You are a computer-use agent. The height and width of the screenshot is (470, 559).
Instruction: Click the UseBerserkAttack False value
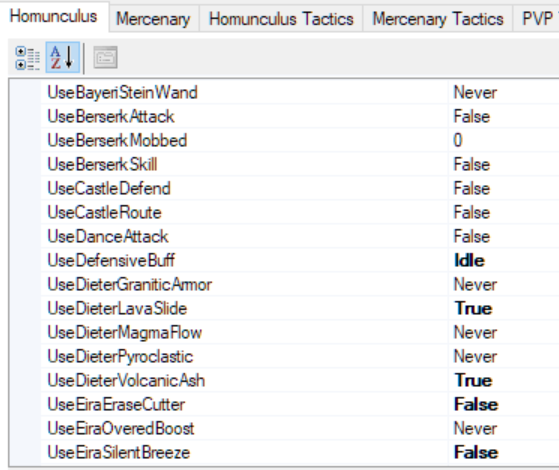point(471,116)
